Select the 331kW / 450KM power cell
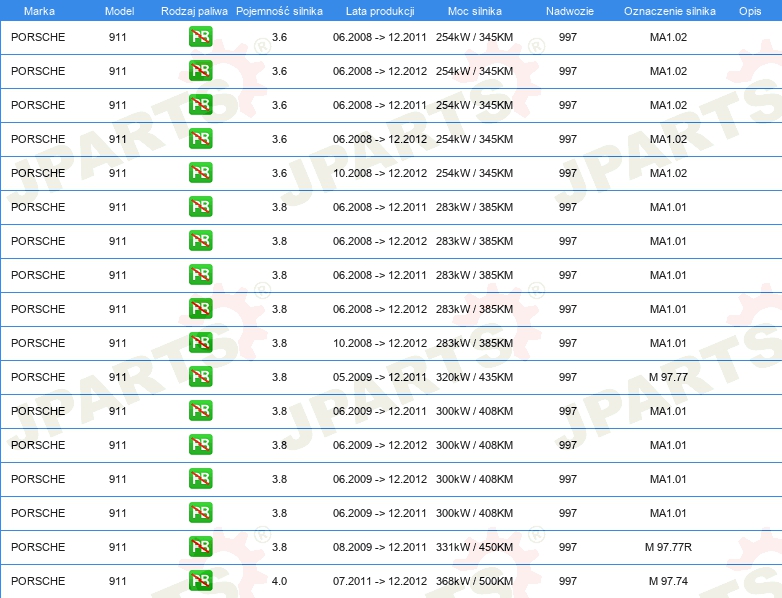The width and height of the screenshot is (782, 598). (x=474, y=547)
